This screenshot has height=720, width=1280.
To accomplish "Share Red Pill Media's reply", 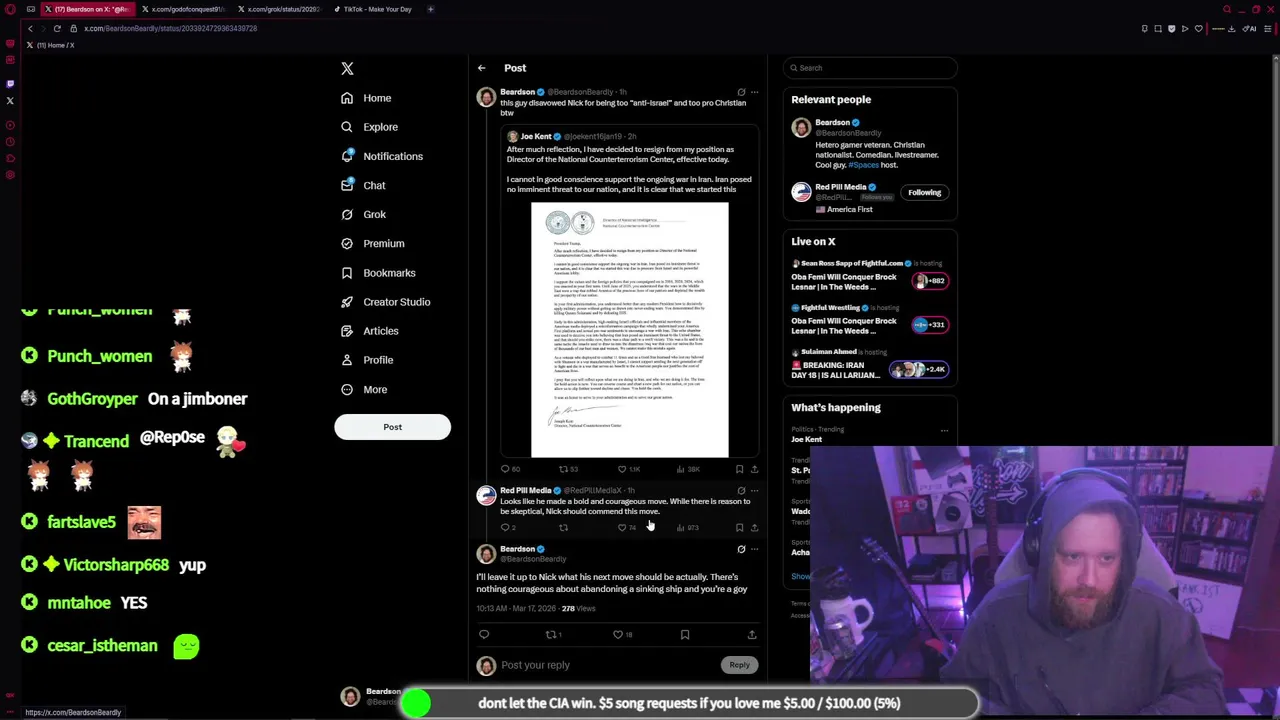I will (x=754, y=527).
